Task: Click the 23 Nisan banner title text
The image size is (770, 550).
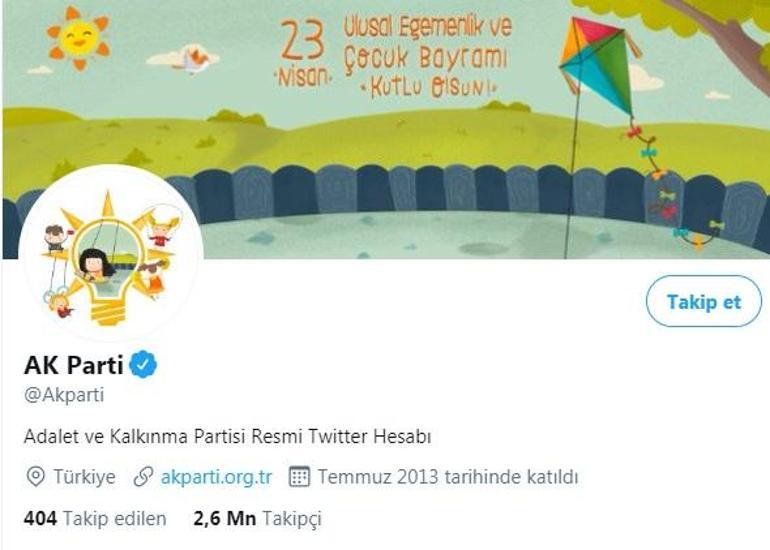Action: point(393,57)
